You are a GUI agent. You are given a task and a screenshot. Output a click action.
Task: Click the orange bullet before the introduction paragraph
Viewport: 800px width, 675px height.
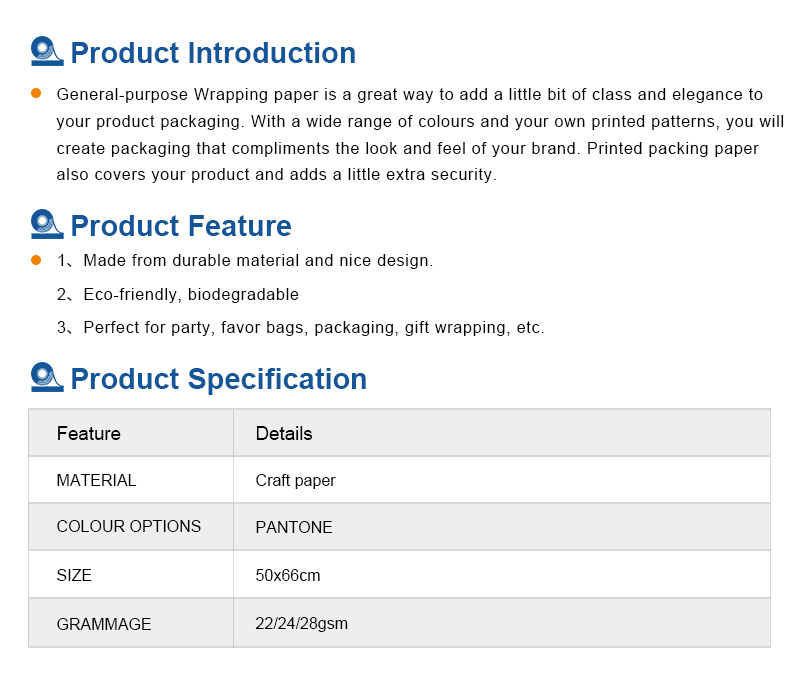tap(36, 93)
